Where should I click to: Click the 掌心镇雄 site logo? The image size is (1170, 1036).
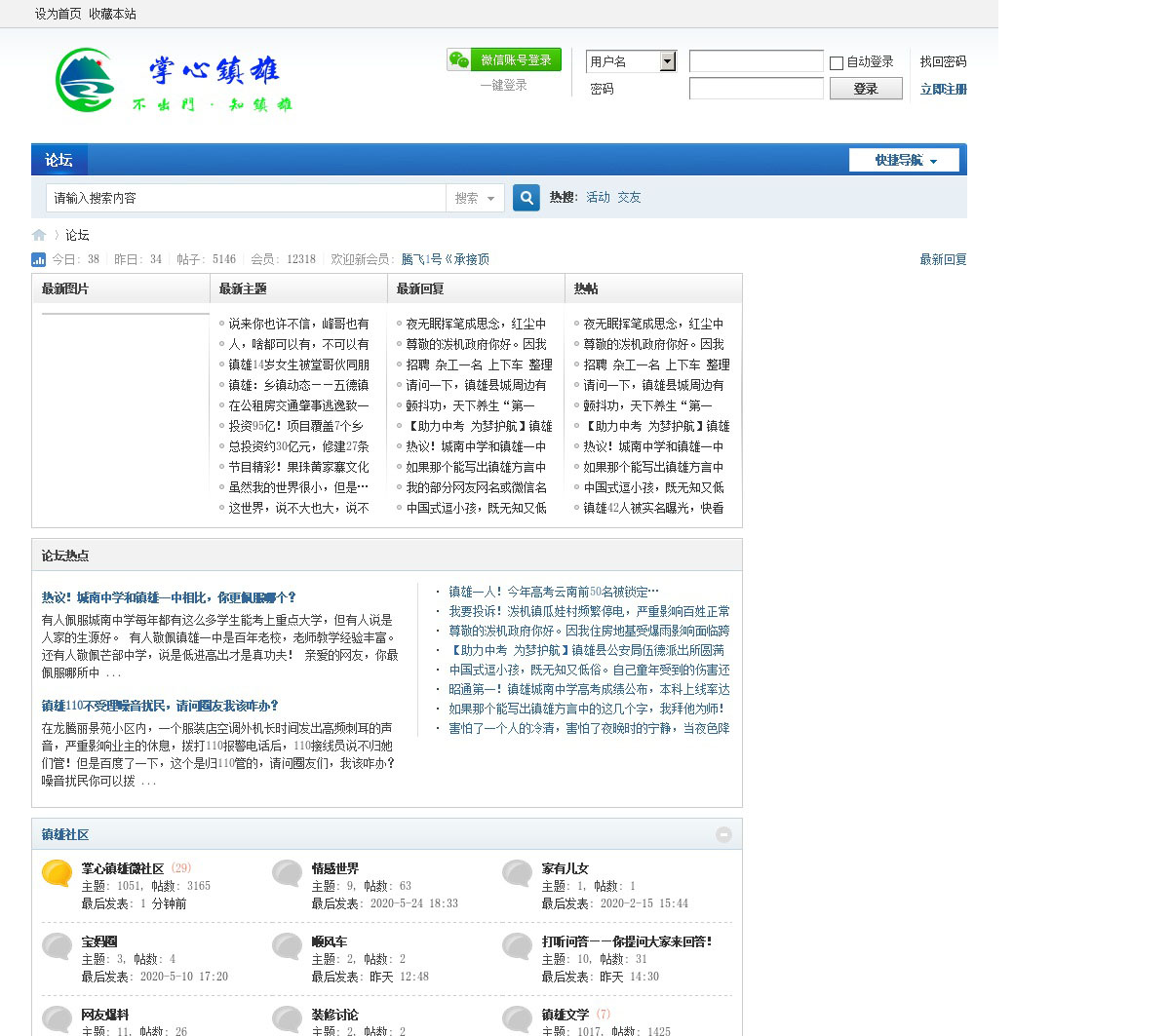pyautogui.click(x=174, y=82)
